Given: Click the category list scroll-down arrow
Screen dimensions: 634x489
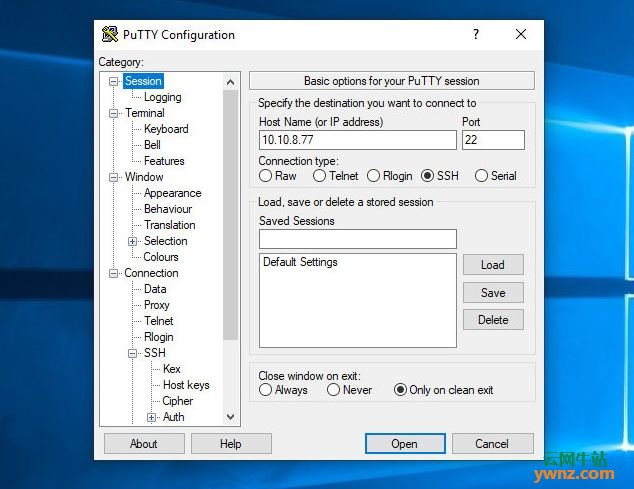Looking at the screenshot, I should coord(230,417).
